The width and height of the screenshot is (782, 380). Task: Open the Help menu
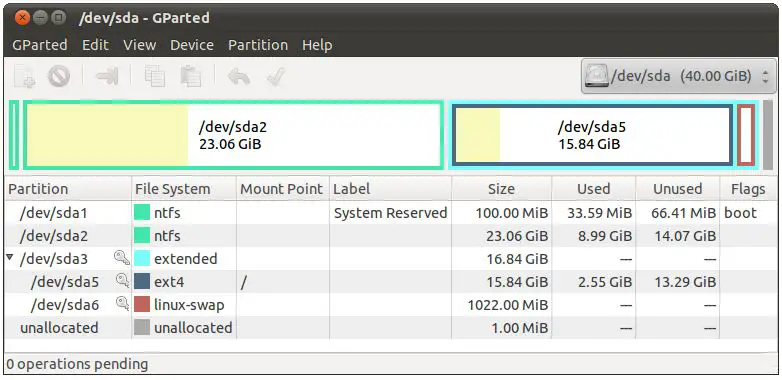(x=317, y=45)
